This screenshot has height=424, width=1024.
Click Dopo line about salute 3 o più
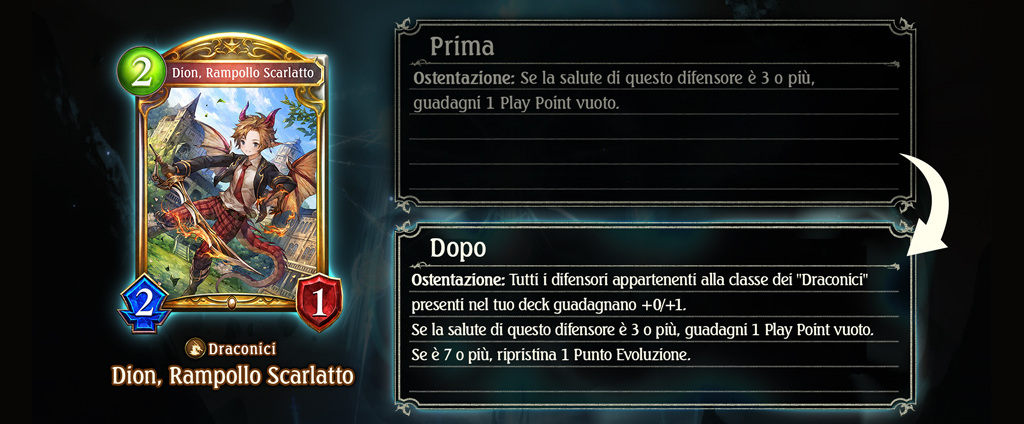click(643, 331)
